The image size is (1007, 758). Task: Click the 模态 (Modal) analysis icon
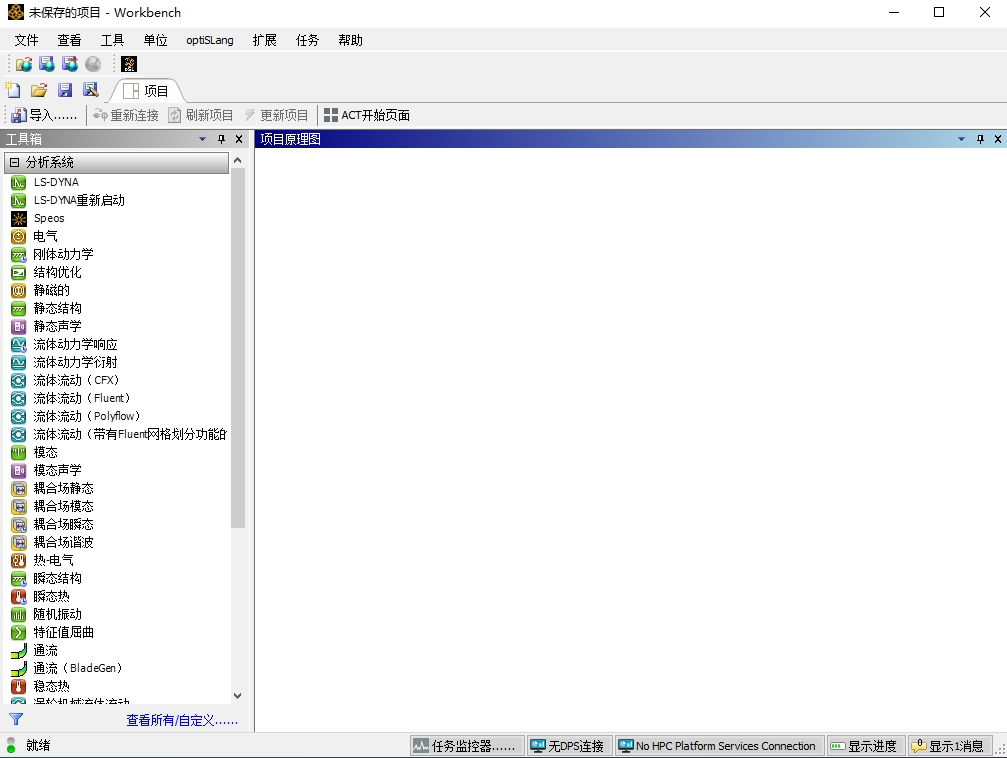(18, 452)
